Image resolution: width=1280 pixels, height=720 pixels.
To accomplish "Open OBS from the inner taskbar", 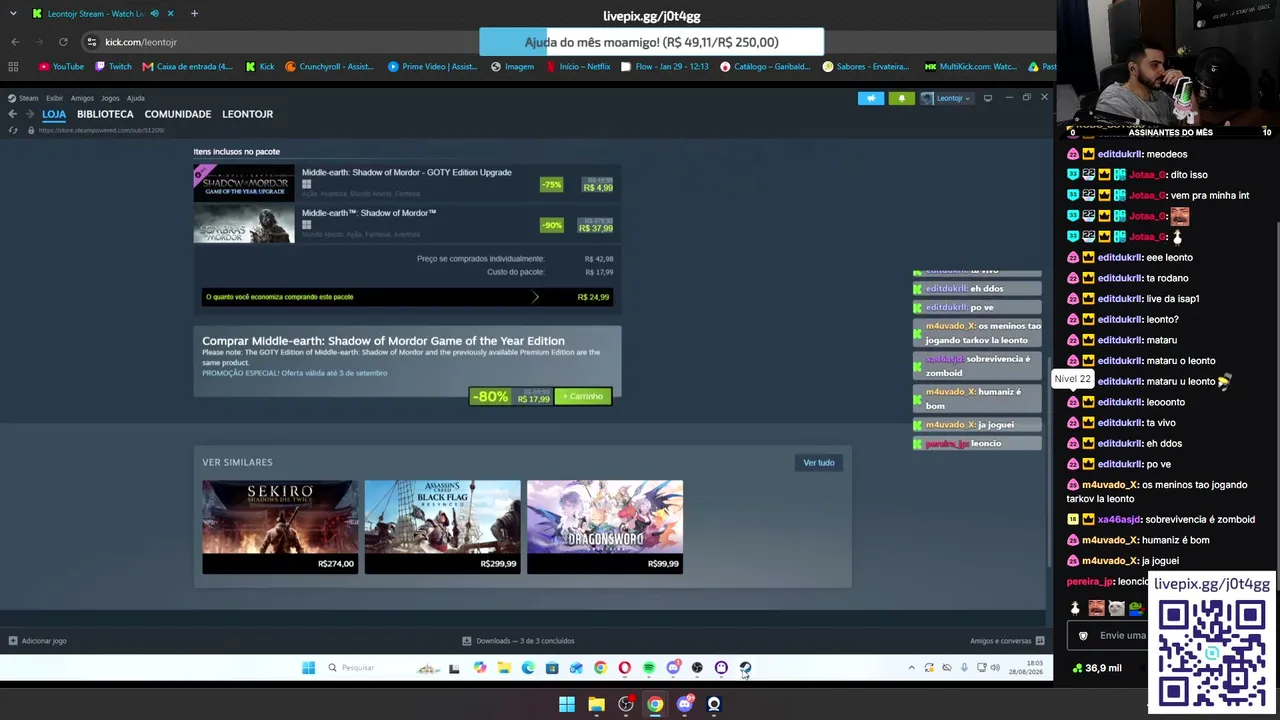I will pyautogui.click(x=697, y=668).
